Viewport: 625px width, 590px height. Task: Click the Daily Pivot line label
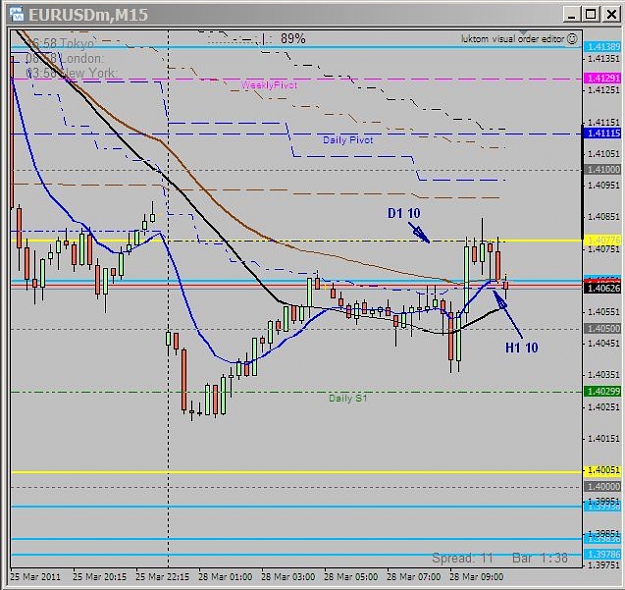[x=348, y=140]
